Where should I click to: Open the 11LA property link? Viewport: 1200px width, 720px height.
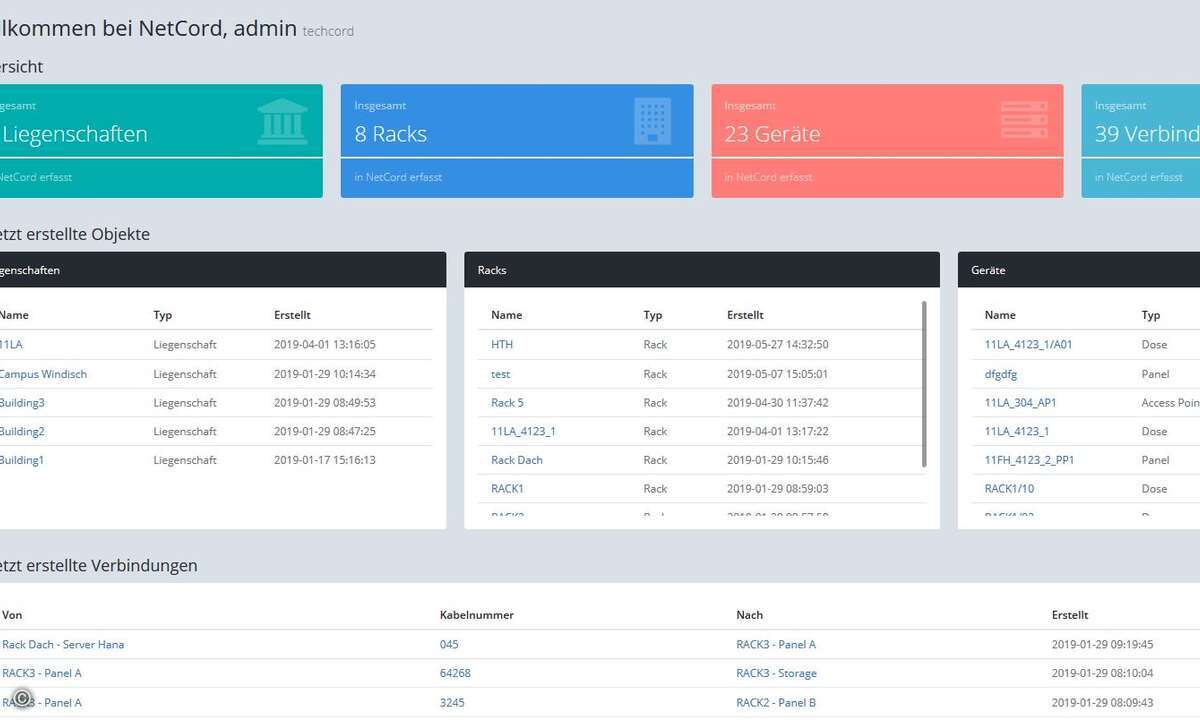pyautogui.click(x=11, y=344)
